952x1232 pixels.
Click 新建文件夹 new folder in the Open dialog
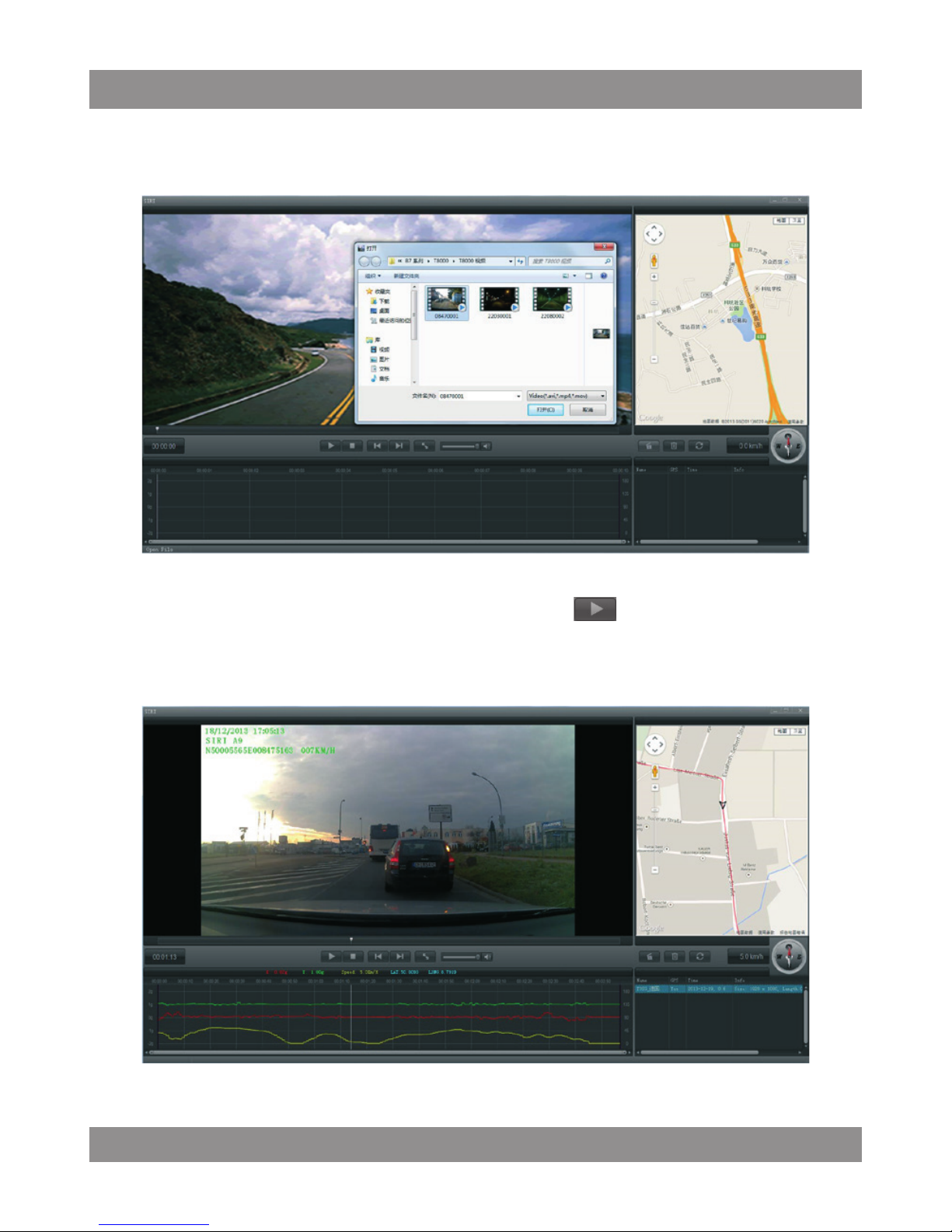[406, 276]
